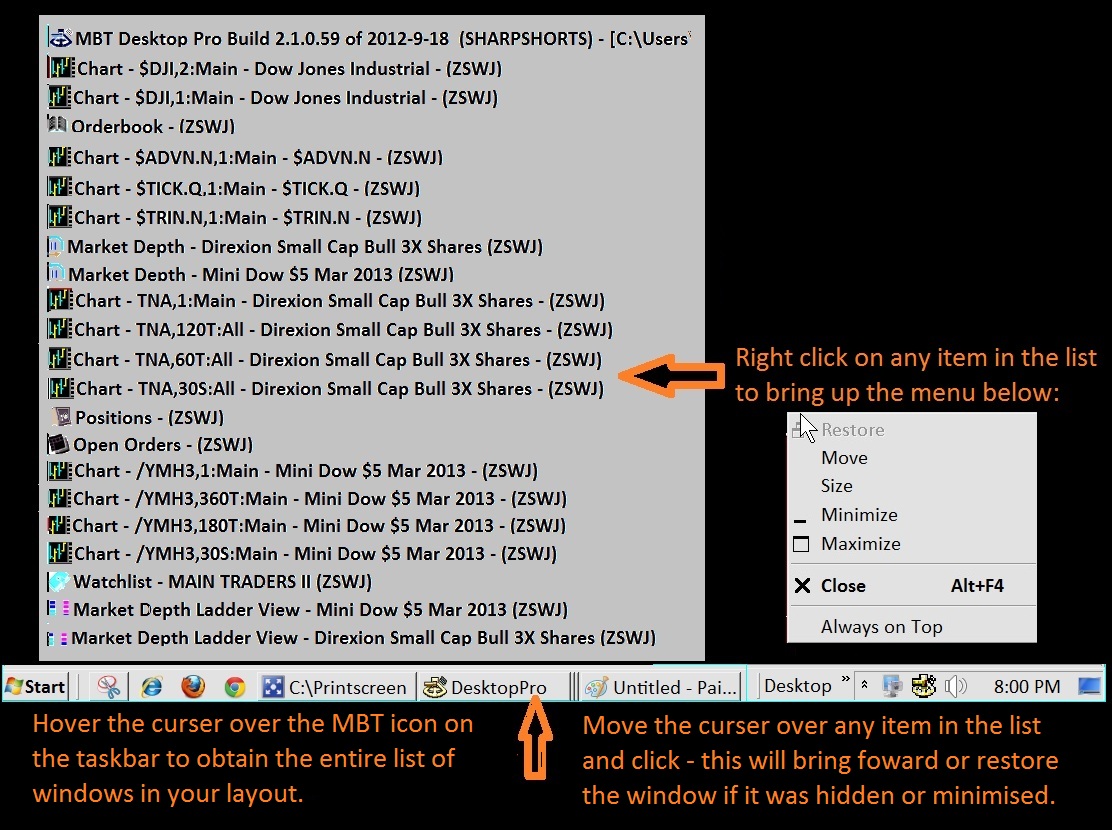Expand Desktop toolbar chevron

(x=845, y=680)
